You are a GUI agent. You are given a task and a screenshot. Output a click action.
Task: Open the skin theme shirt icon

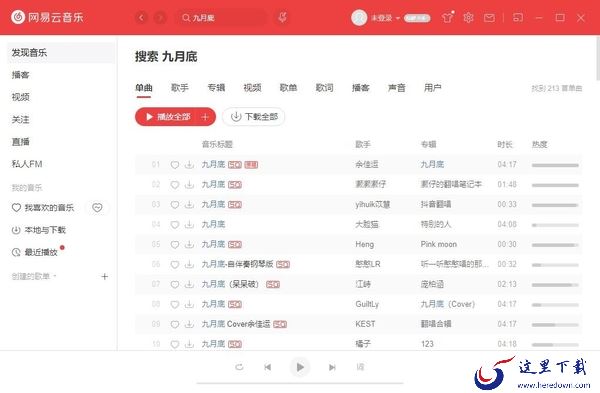click(x=447, y=18)
